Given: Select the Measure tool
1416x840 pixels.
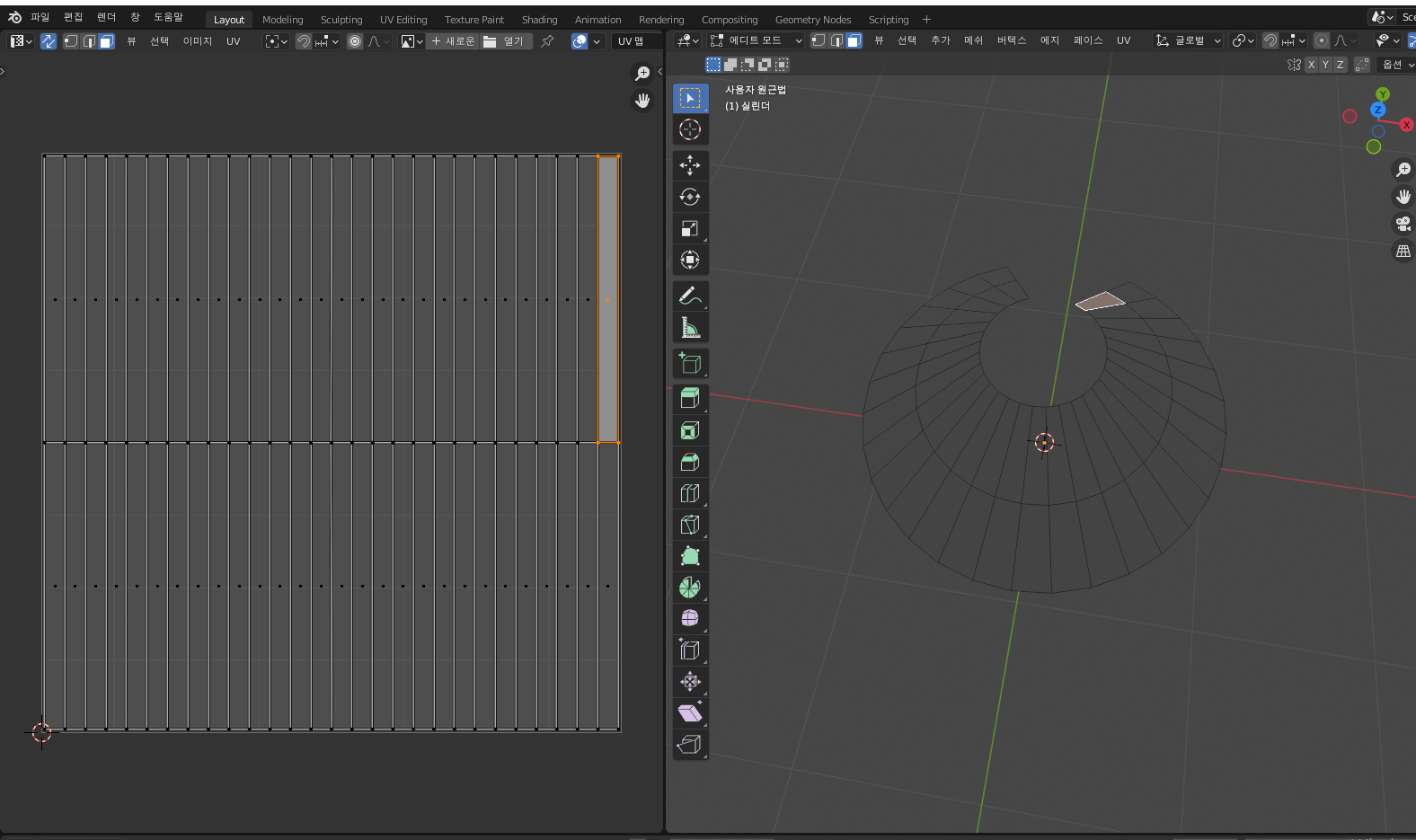Looking at the screenshot, I should pos(690,327).
